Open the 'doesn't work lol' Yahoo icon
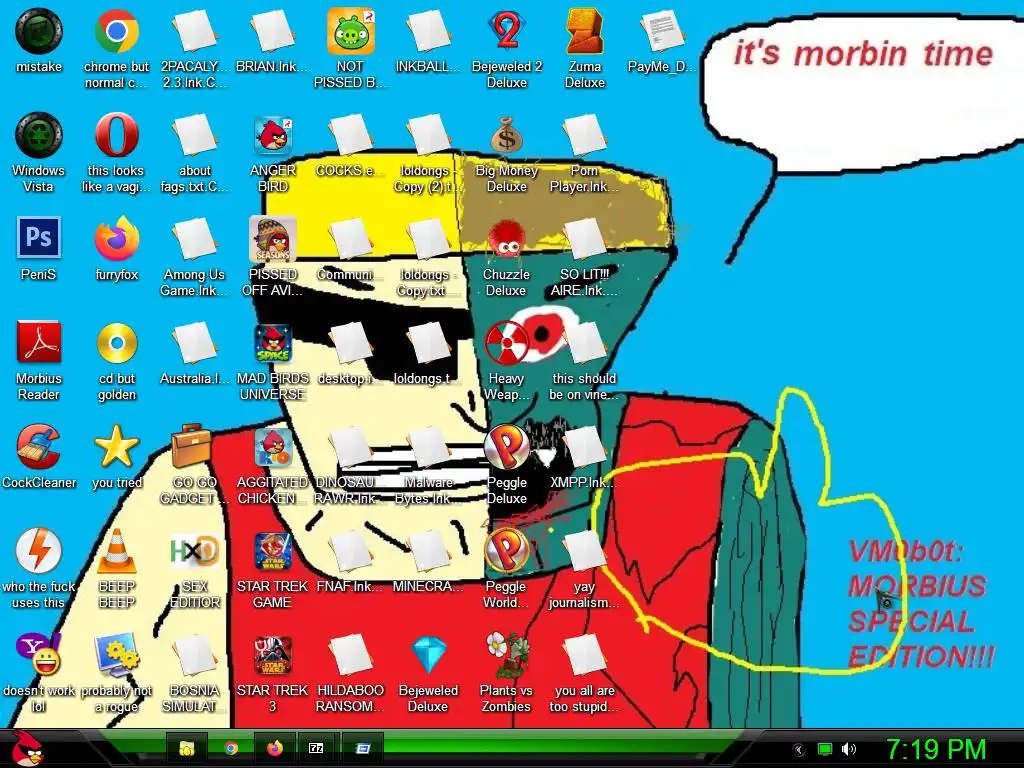Screen dimensions: 1024x768 39,654
